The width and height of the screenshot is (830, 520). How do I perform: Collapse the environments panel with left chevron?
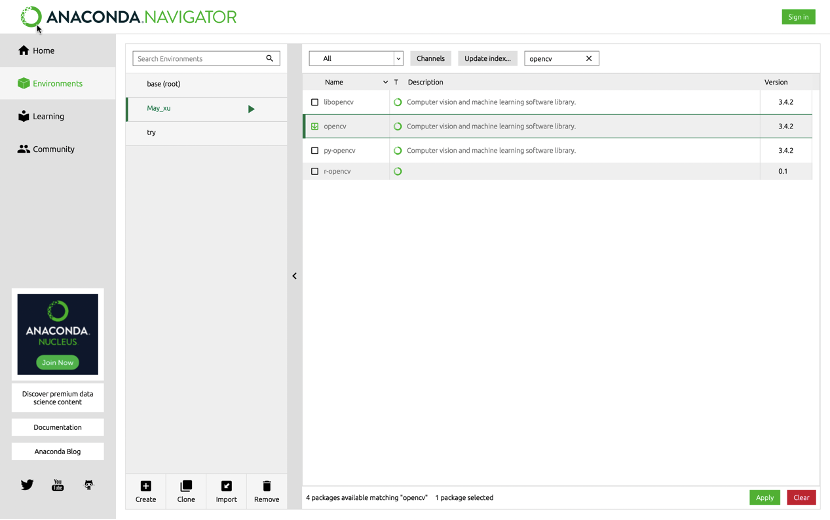[x=294, y=276]
